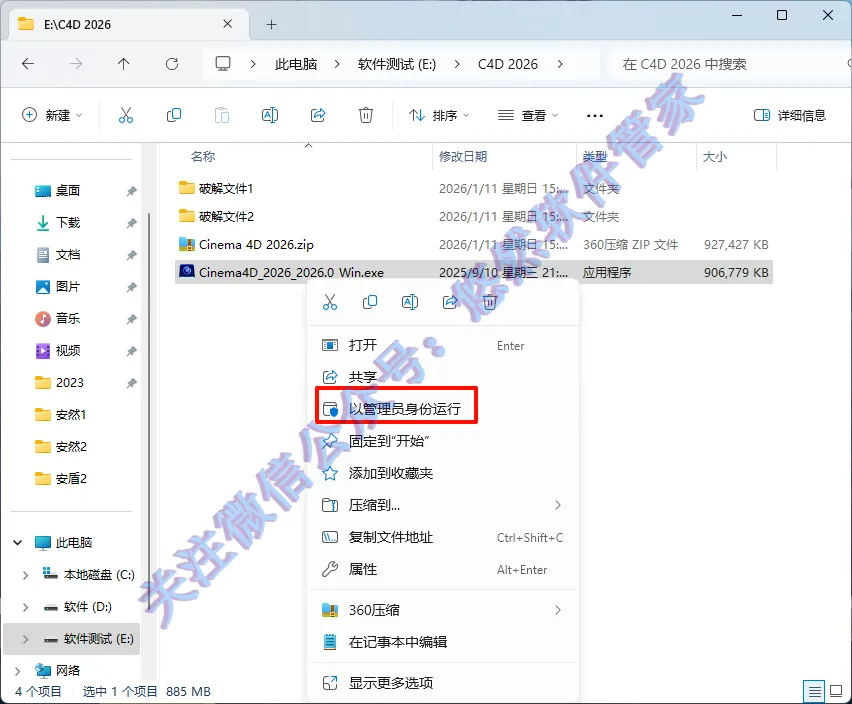Open the 新建 dropdown
852x704 pixels.
pyautogui.click(x=52, y=115)
